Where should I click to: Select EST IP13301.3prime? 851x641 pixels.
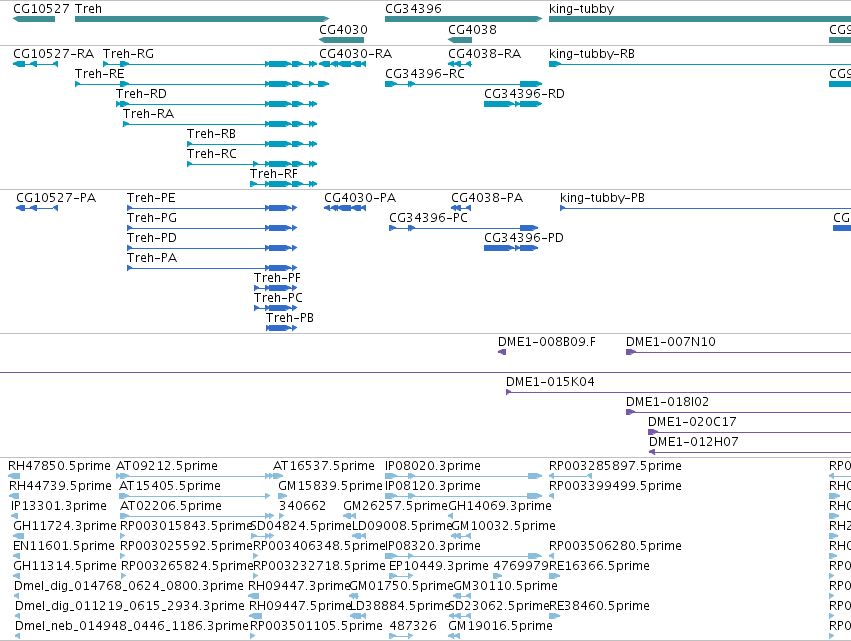coord(15,516)
